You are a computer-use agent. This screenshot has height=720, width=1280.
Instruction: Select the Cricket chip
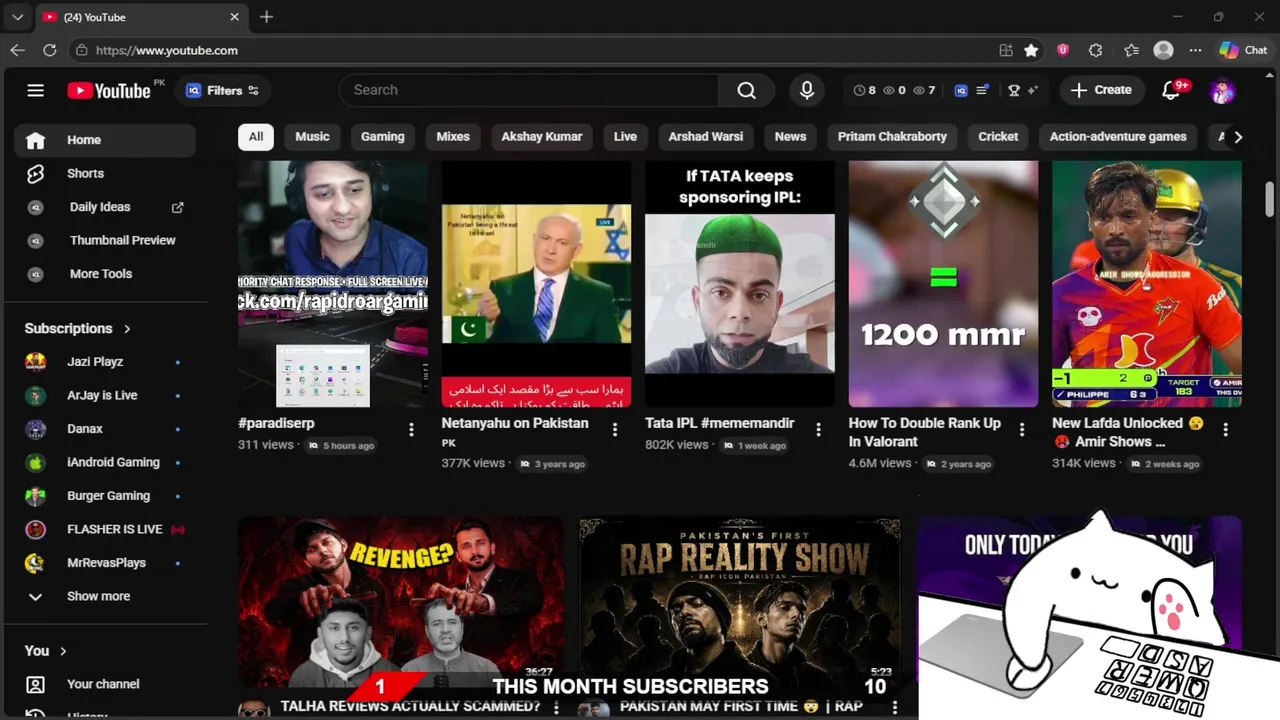pyautogui.click(x=998, y=137)
